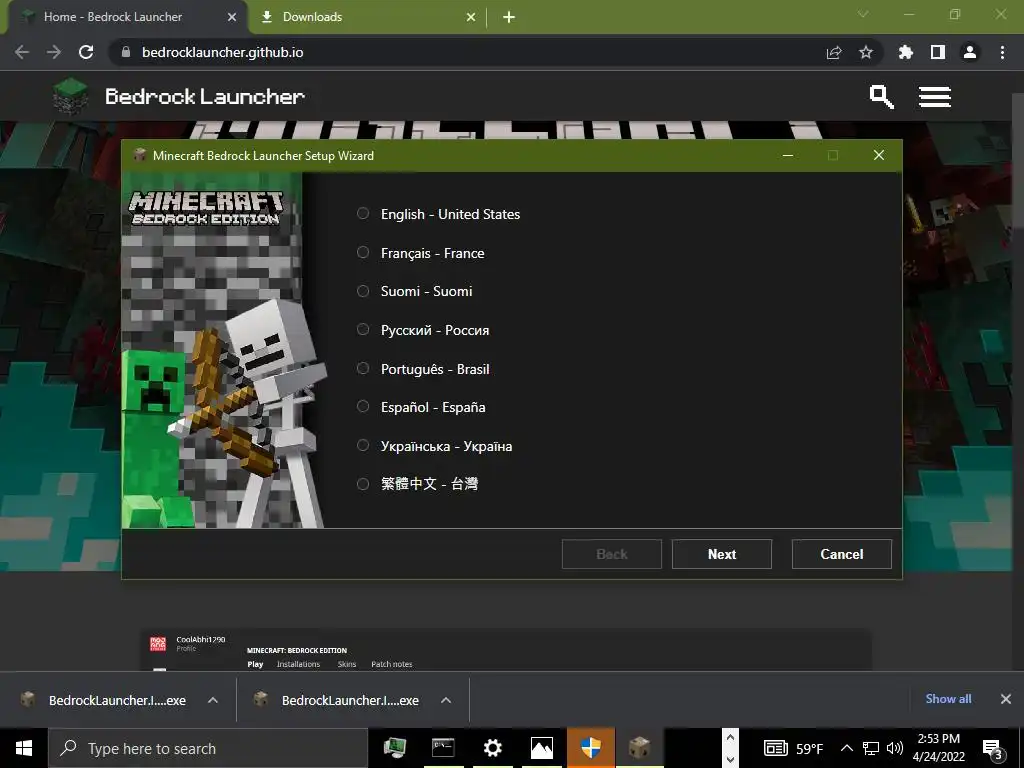Choose the Français - France radio button
The image size is (1024, 768).
click(x=363, y=252)
